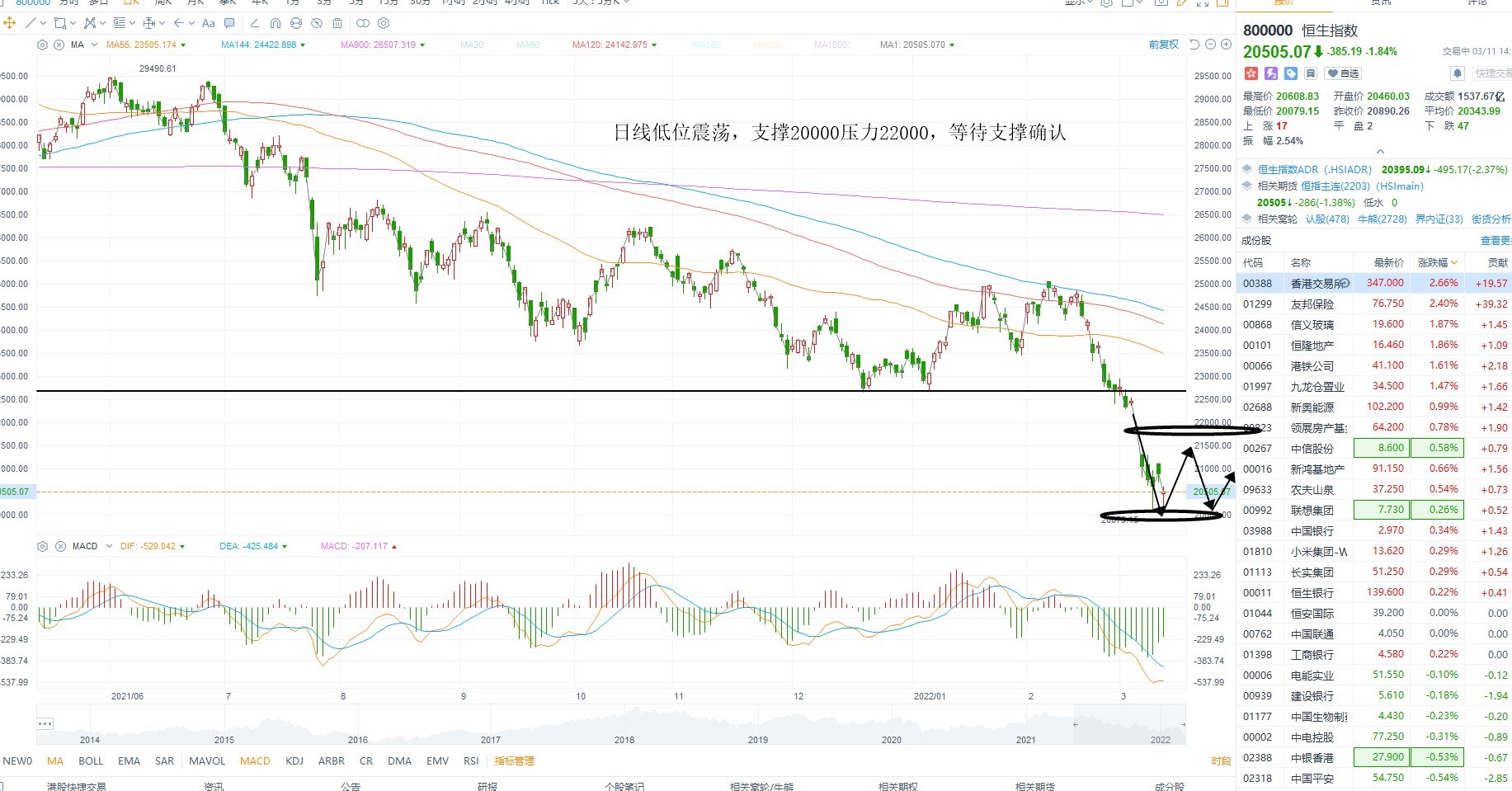Click the 时段 session button
Image resolution: width=1512 pixels, height=791 pixels.
tap(1221, 760)
